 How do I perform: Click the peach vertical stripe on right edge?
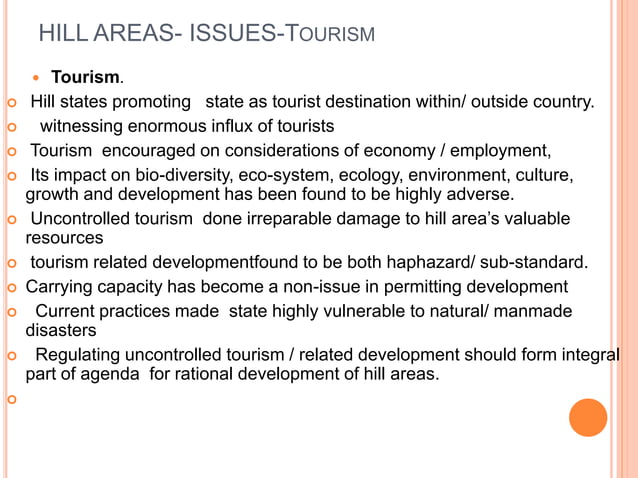(x=627, y=239)
